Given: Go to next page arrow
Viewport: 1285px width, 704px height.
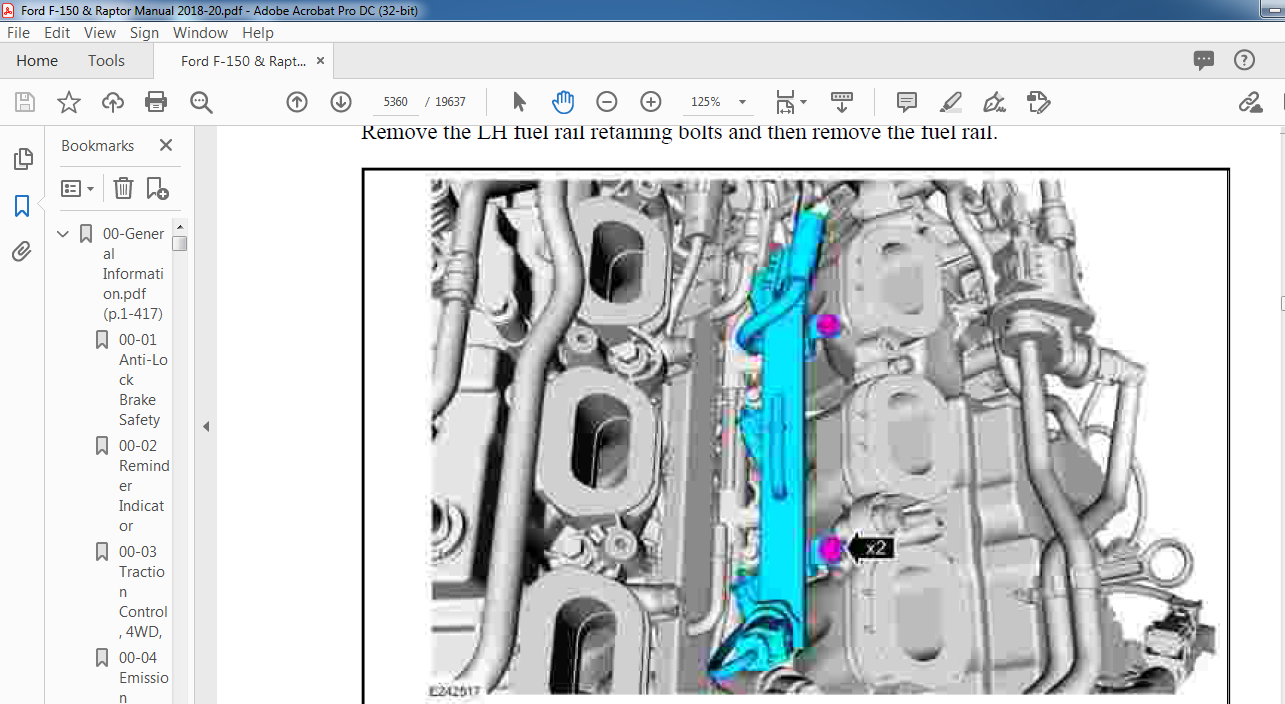Looking at the screenshot, I should (341, 102).
